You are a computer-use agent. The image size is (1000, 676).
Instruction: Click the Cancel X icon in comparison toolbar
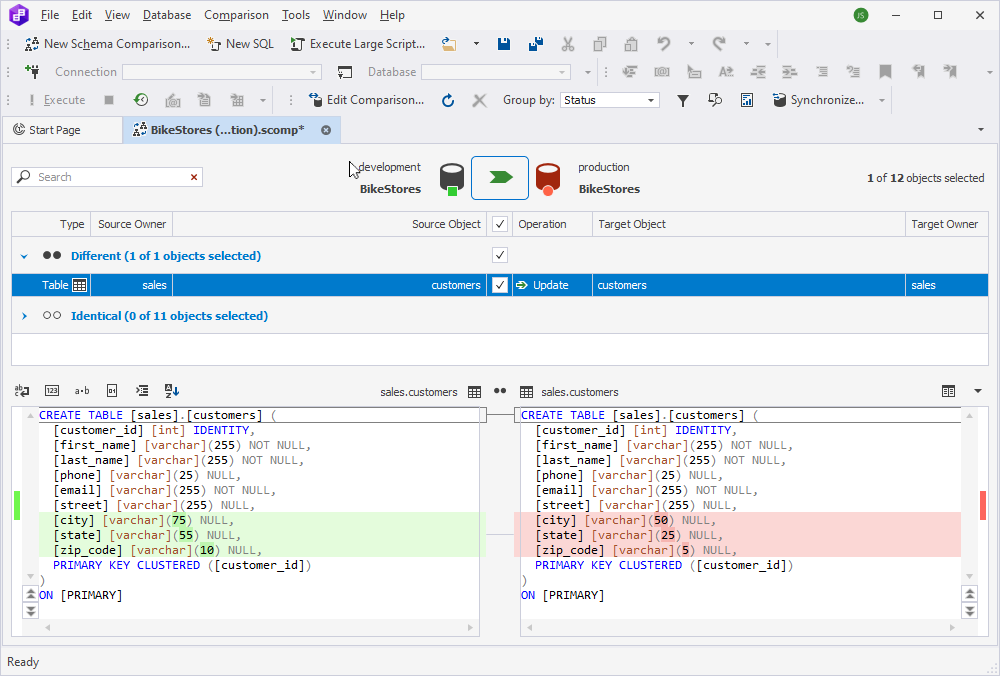pos(480,100)
